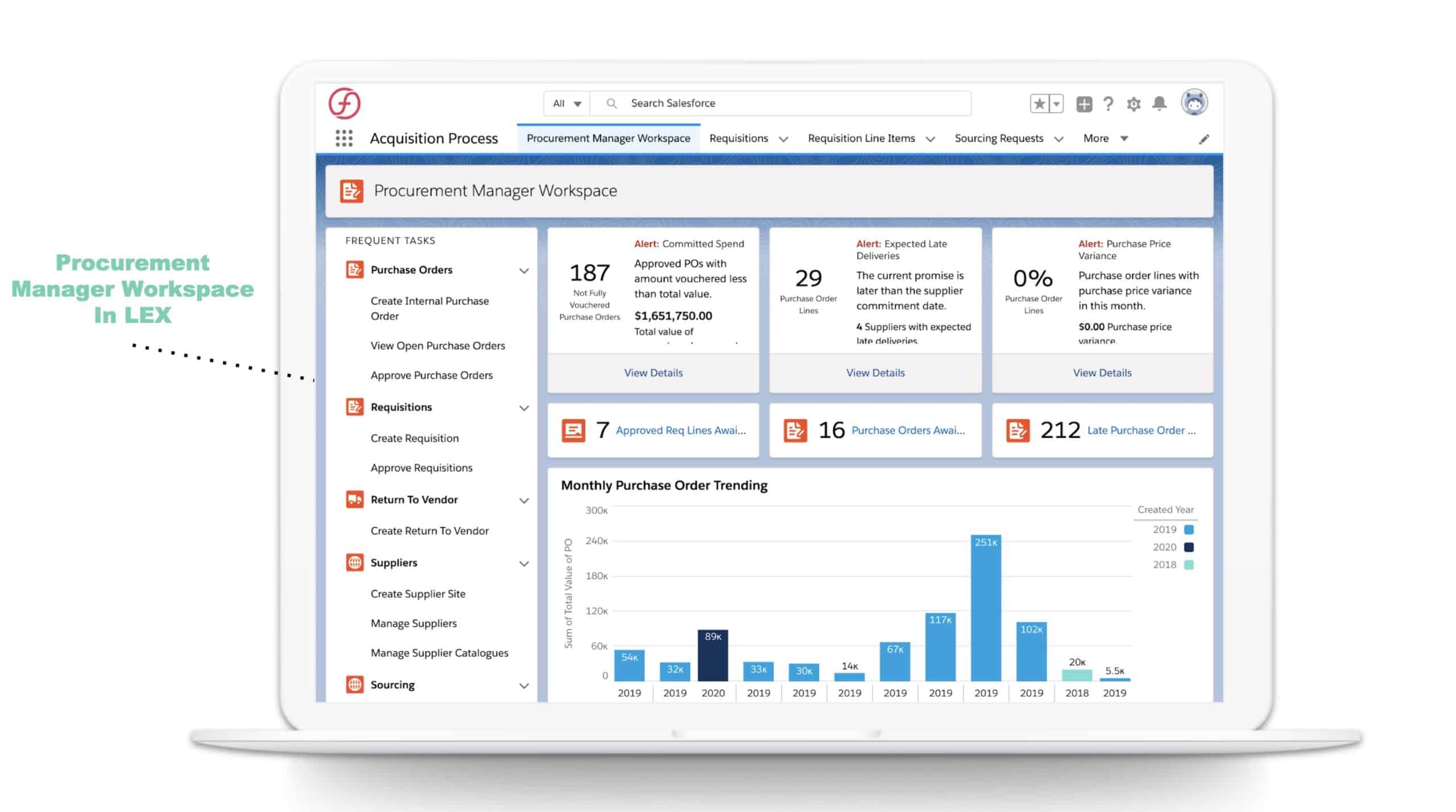This screenshot has width=1456, height=812.
Task: Switch to the Requisition Line Items tab
Action: [x=862, y=138]
